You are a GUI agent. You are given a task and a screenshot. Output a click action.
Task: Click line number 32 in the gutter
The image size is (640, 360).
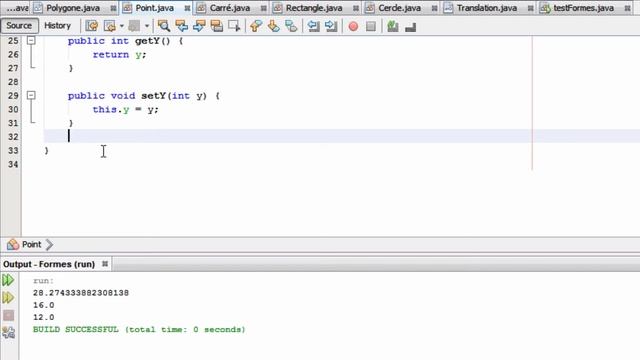point(13,137)
